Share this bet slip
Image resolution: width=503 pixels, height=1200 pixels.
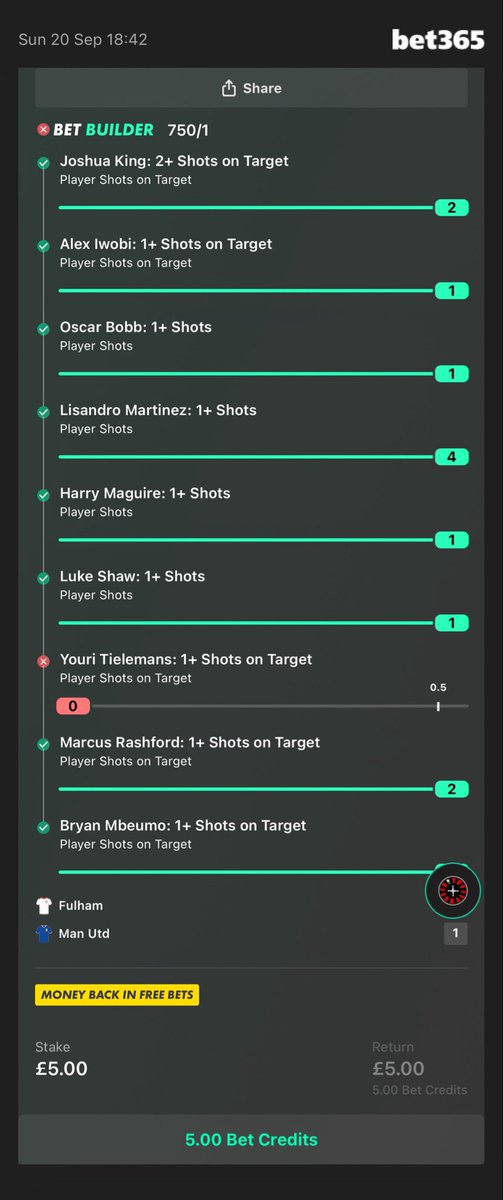pos(251,88)
